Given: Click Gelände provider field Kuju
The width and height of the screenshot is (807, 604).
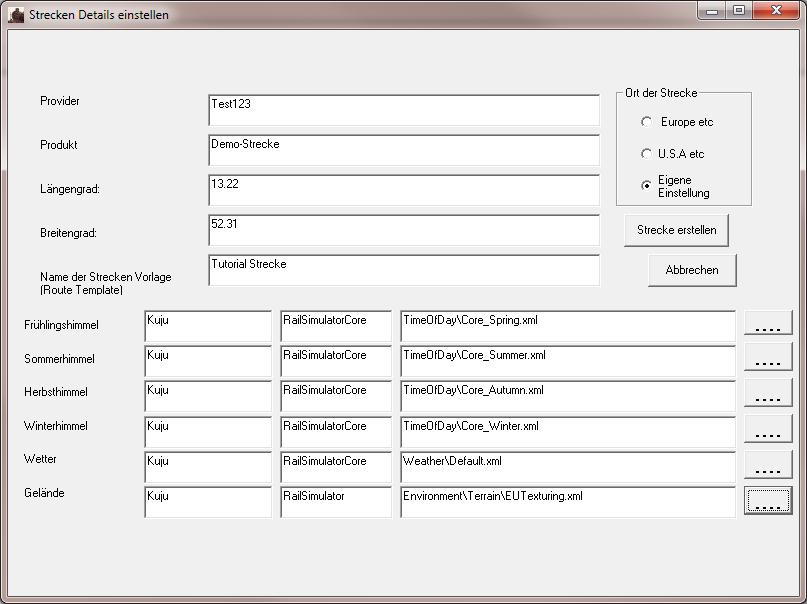Looking at the screenshot, I should click(208, 502).
